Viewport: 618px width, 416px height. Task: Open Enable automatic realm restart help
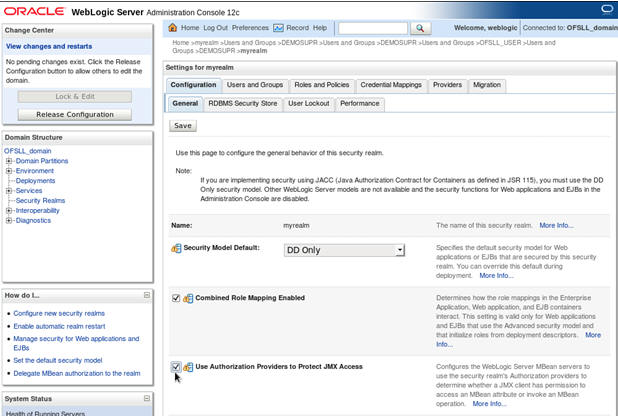tap(60, 326)
